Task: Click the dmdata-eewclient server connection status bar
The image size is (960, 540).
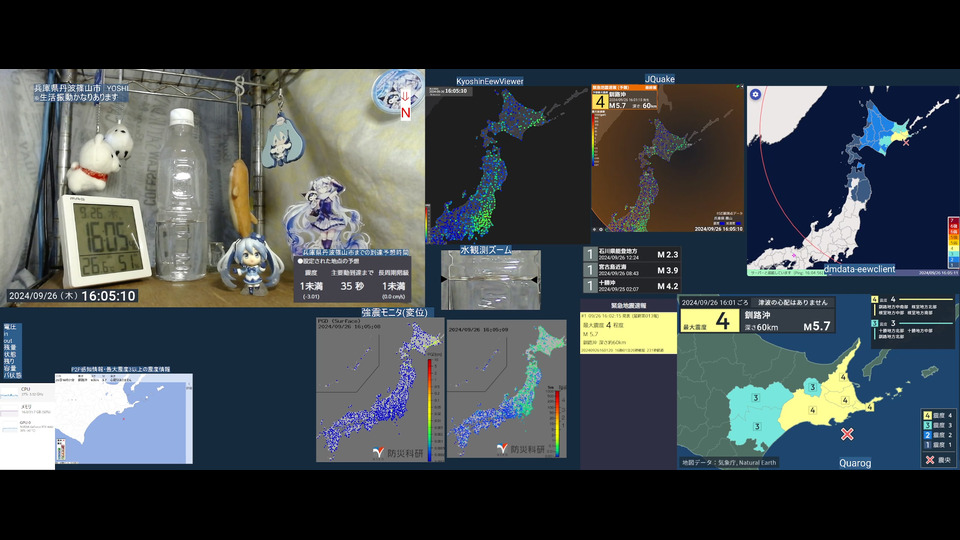Action: point(786,272)
